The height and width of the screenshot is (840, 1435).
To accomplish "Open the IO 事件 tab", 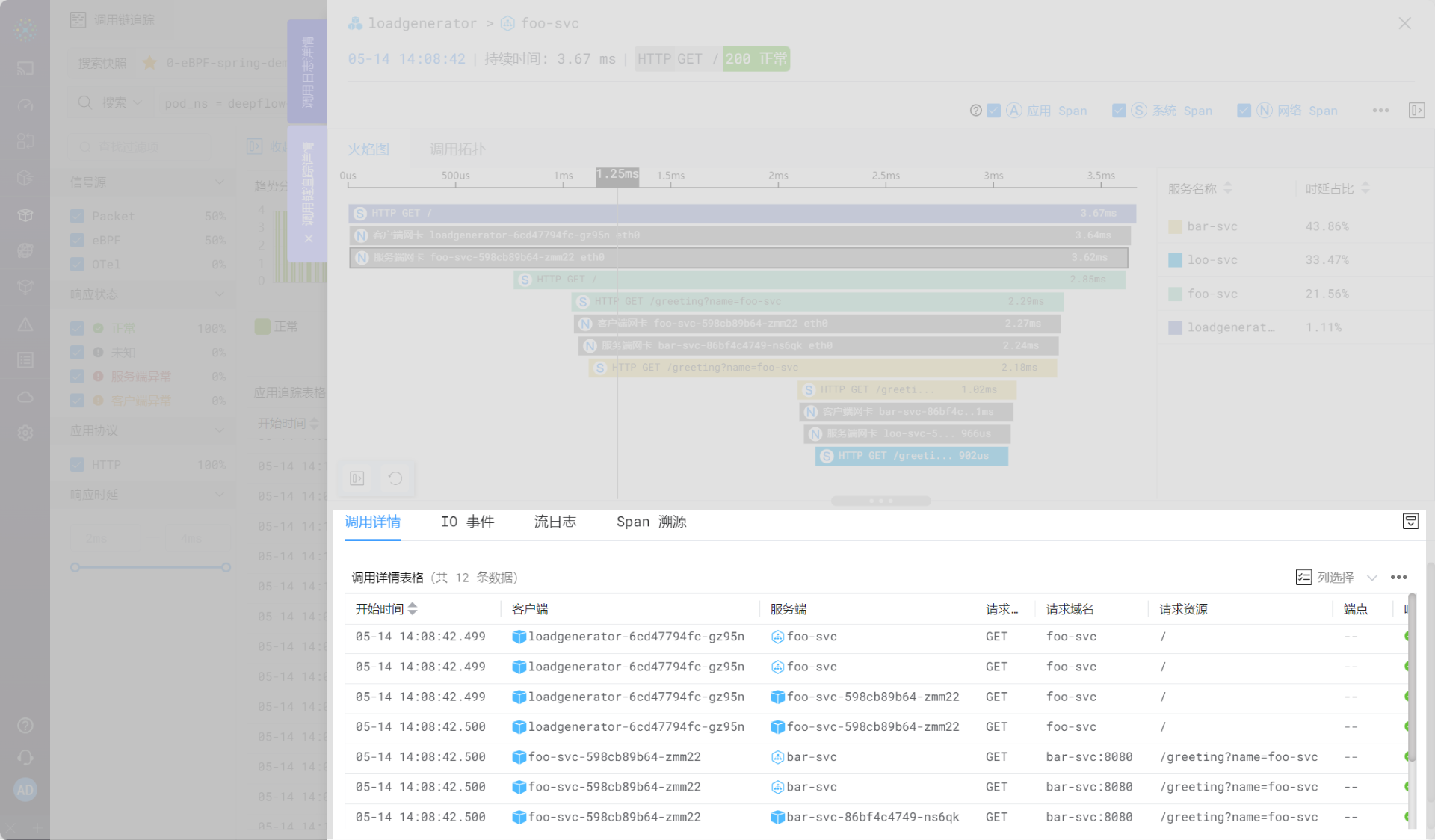I will (467, 522).
